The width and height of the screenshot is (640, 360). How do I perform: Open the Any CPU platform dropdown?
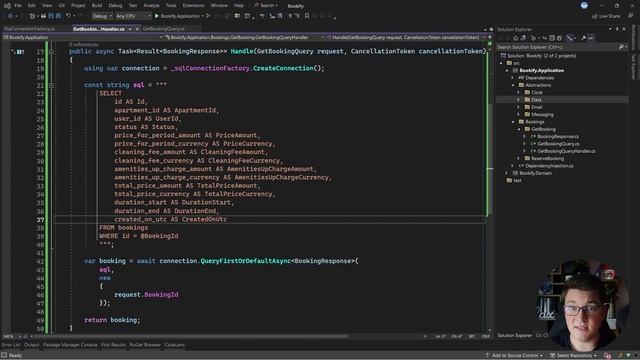133,16
